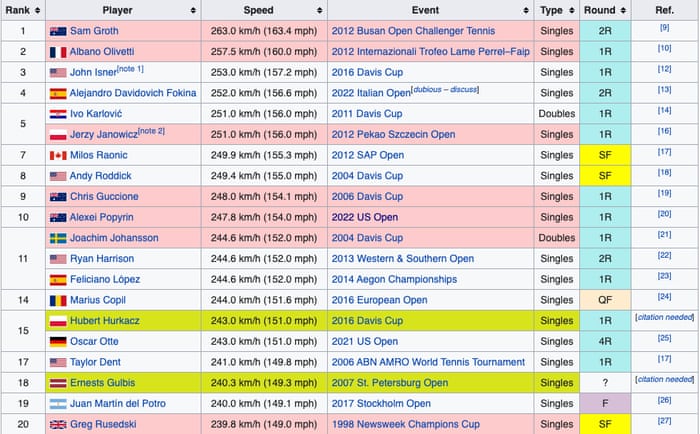The height and width of the screenshot is (434, 700).
Task: Click British flag beside Greg Rusedski
Action: point(58,425)
